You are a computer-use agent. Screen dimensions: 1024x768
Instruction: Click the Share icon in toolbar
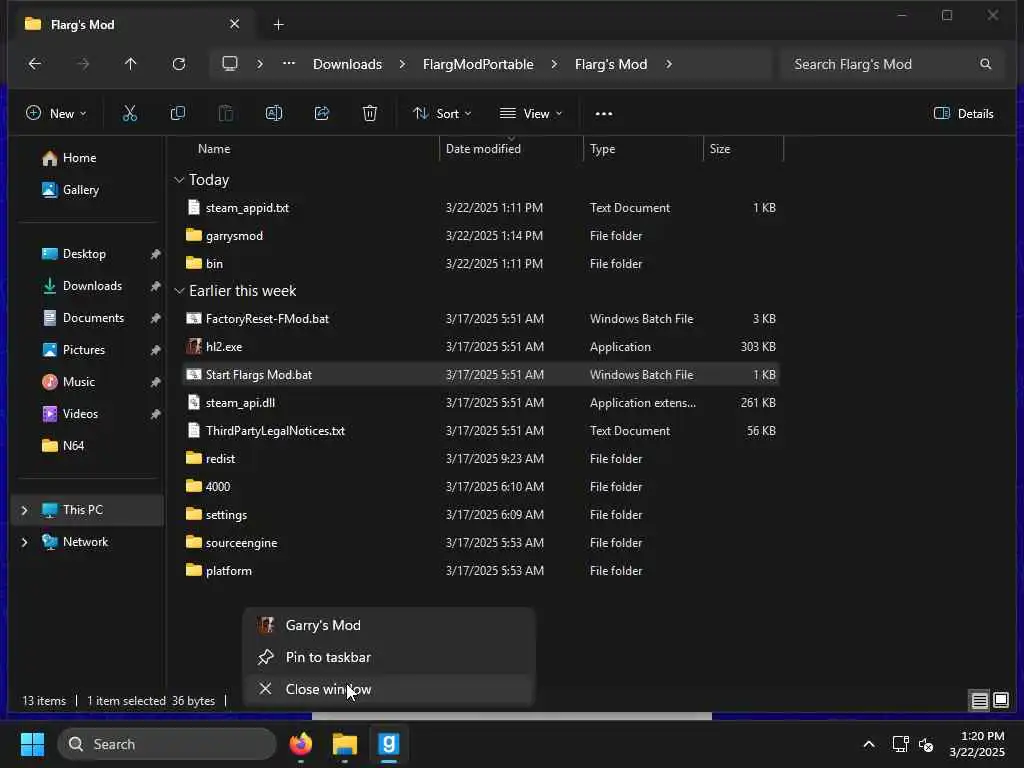pos(322,114)
